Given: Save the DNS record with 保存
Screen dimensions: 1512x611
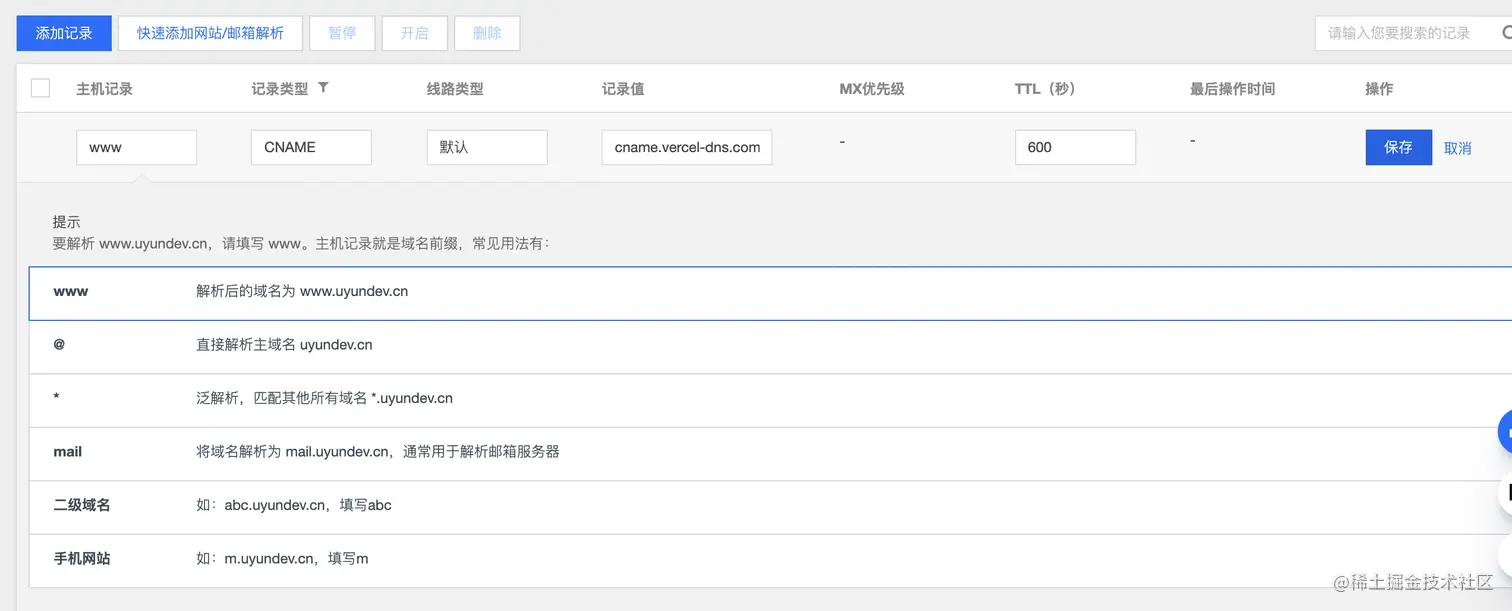Looking at the screenshot, I should [1398, 147].
